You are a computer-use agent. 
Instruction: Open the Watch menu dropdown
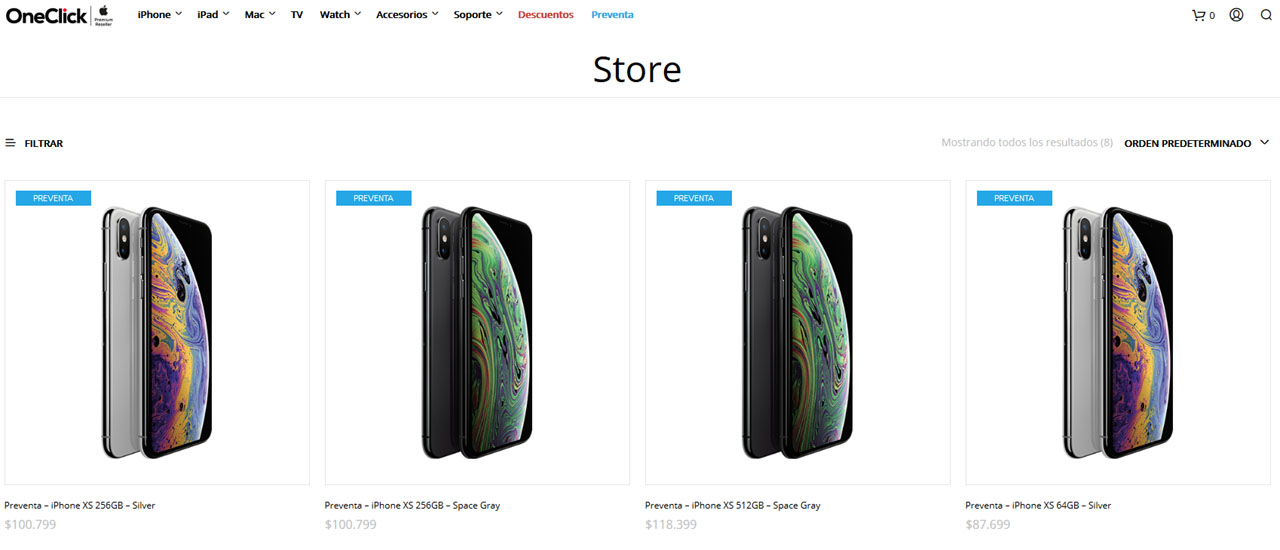point(340,15)
